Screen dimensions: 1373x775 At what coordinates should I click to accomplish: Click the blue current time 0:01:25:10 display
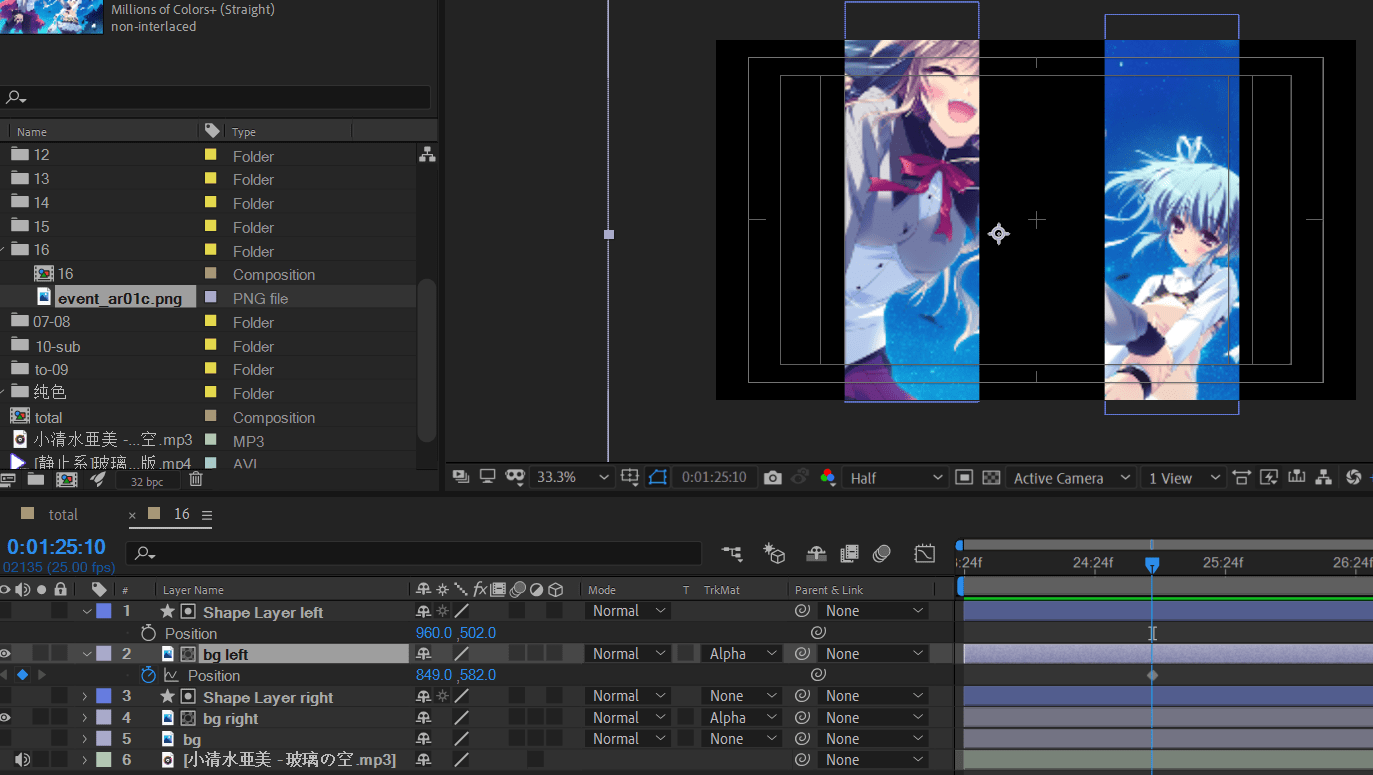(56, 547)
